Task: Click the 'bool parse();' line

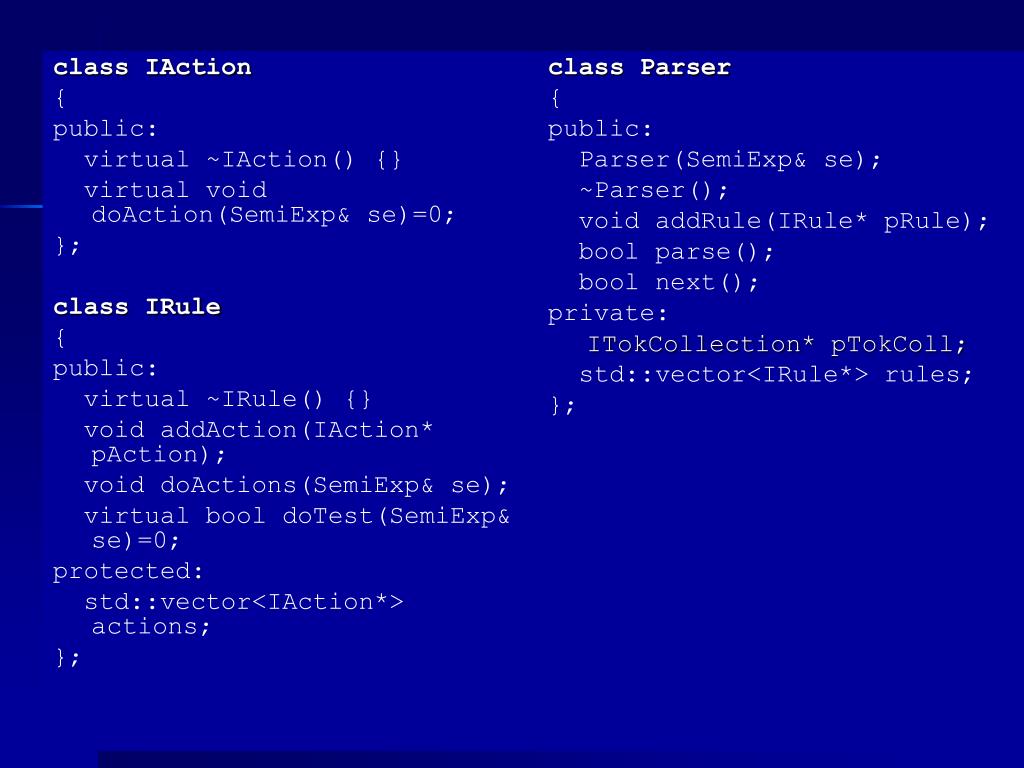Action: [x=677, y=251]
